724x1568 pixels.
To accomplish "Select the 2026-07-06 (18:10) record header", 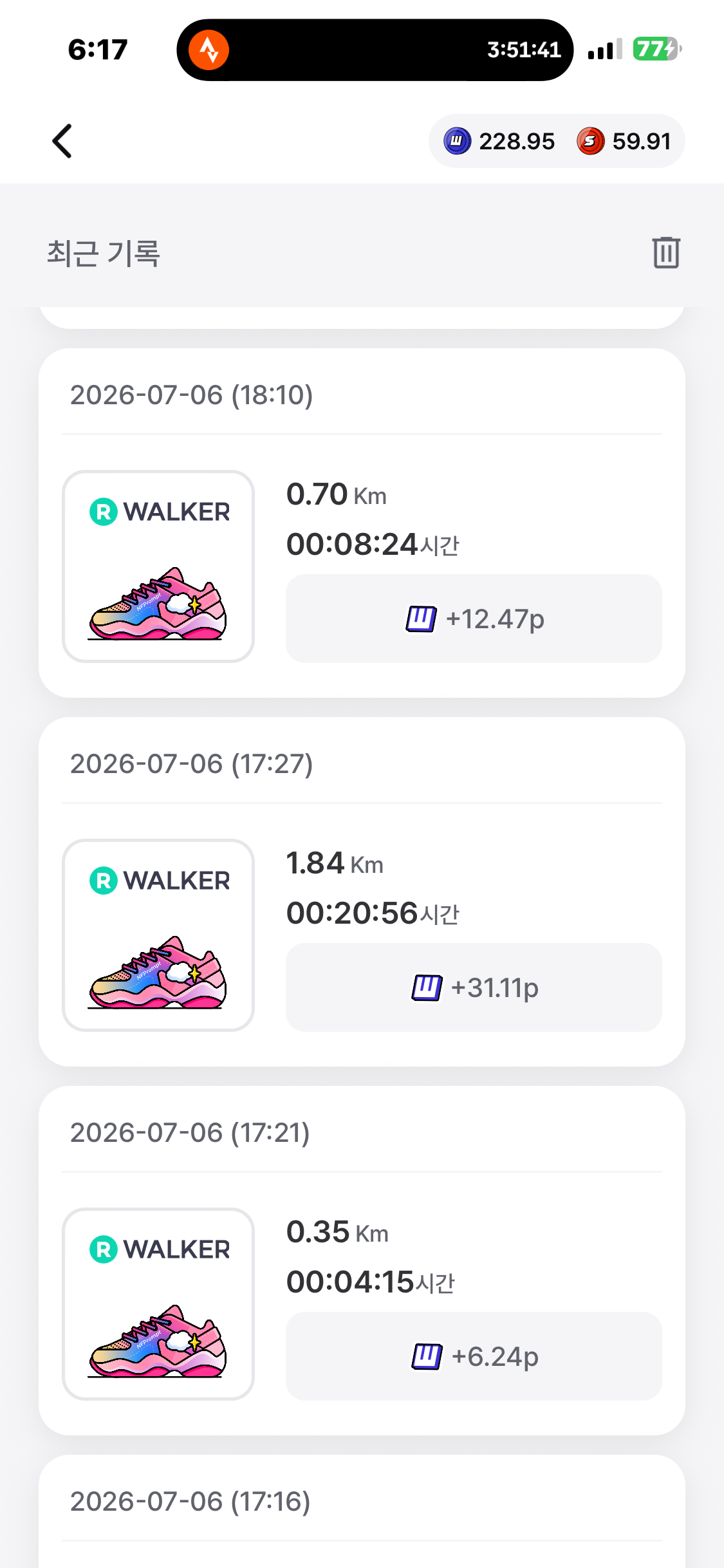I will click(x=191, y=395).
